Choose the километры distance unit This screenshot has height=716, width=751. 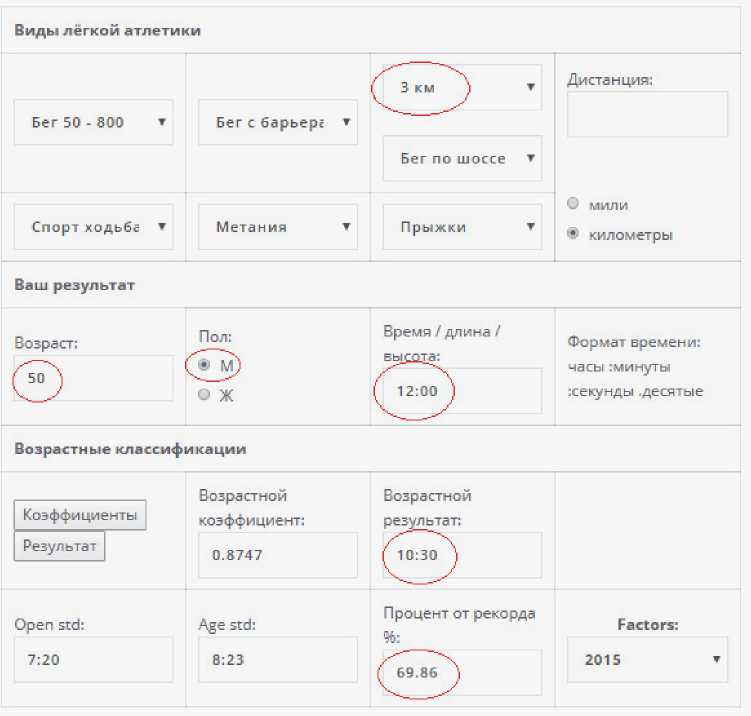click(573, 235)
